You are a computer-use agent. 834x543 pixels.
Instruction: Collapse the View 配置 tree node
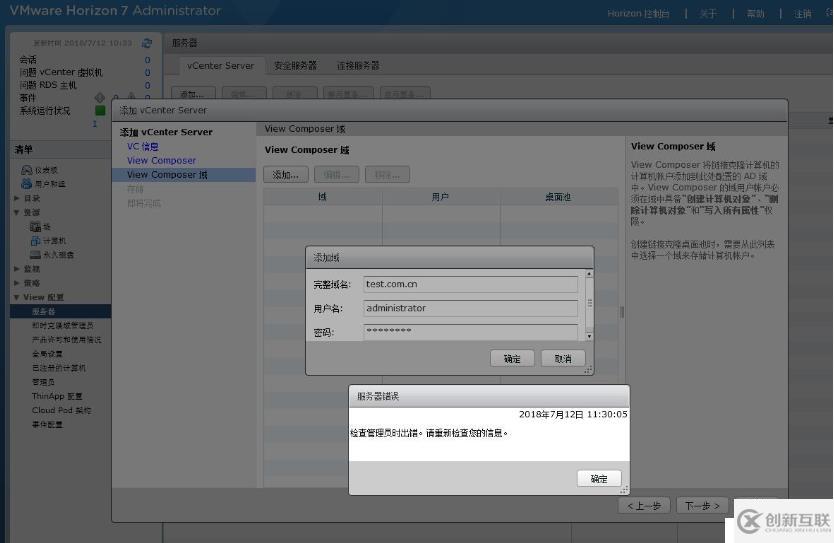16,297
